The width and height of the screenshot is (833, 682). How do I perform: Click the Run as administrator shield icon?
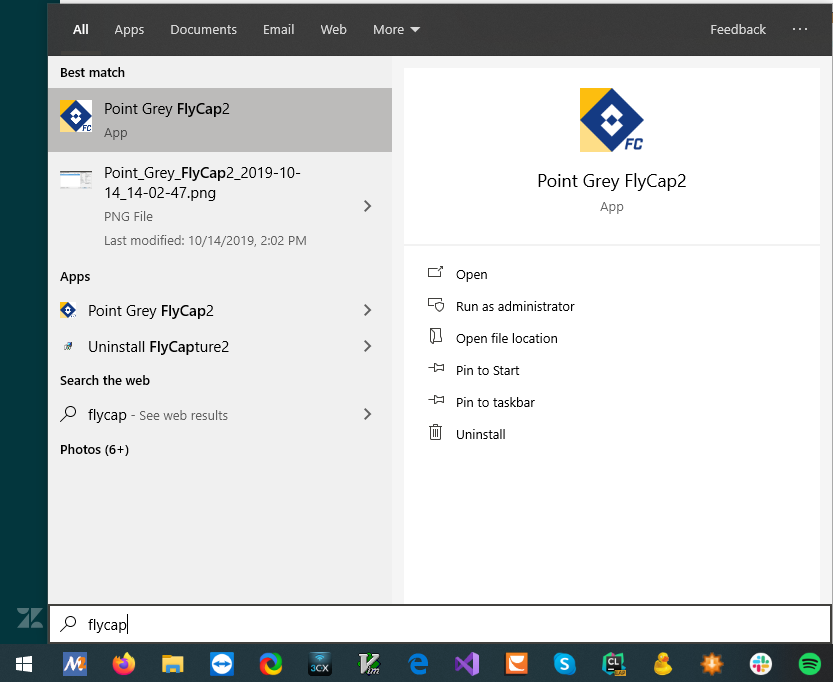click(436, 305)
